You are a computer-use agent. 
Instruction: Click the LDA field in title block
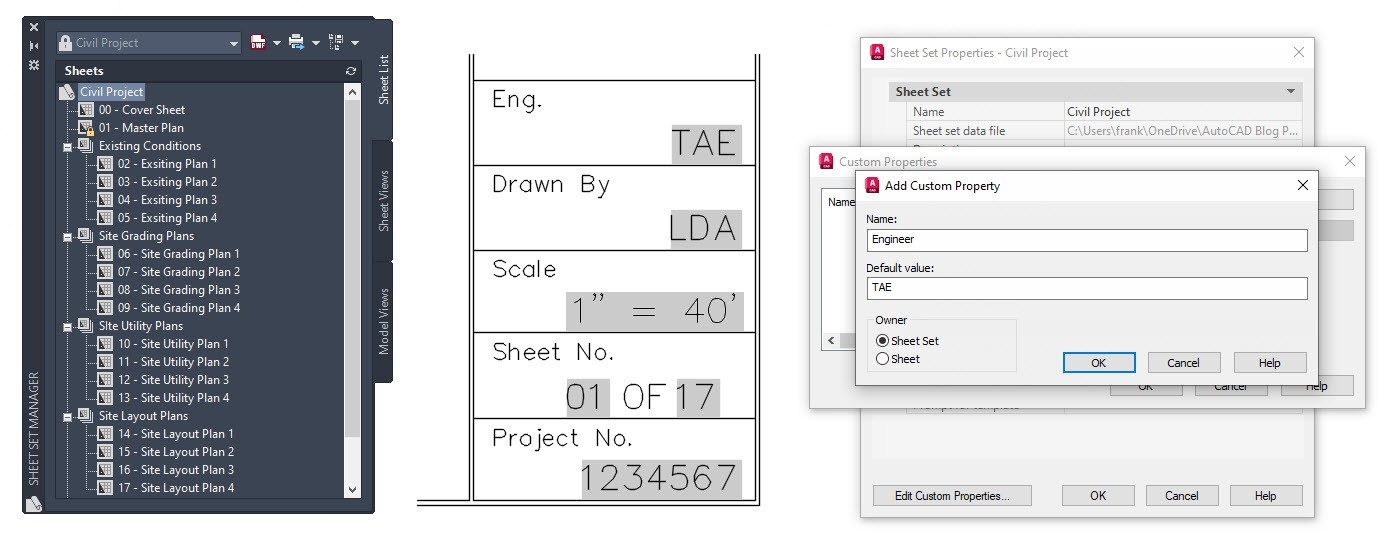tap(704, 229)
